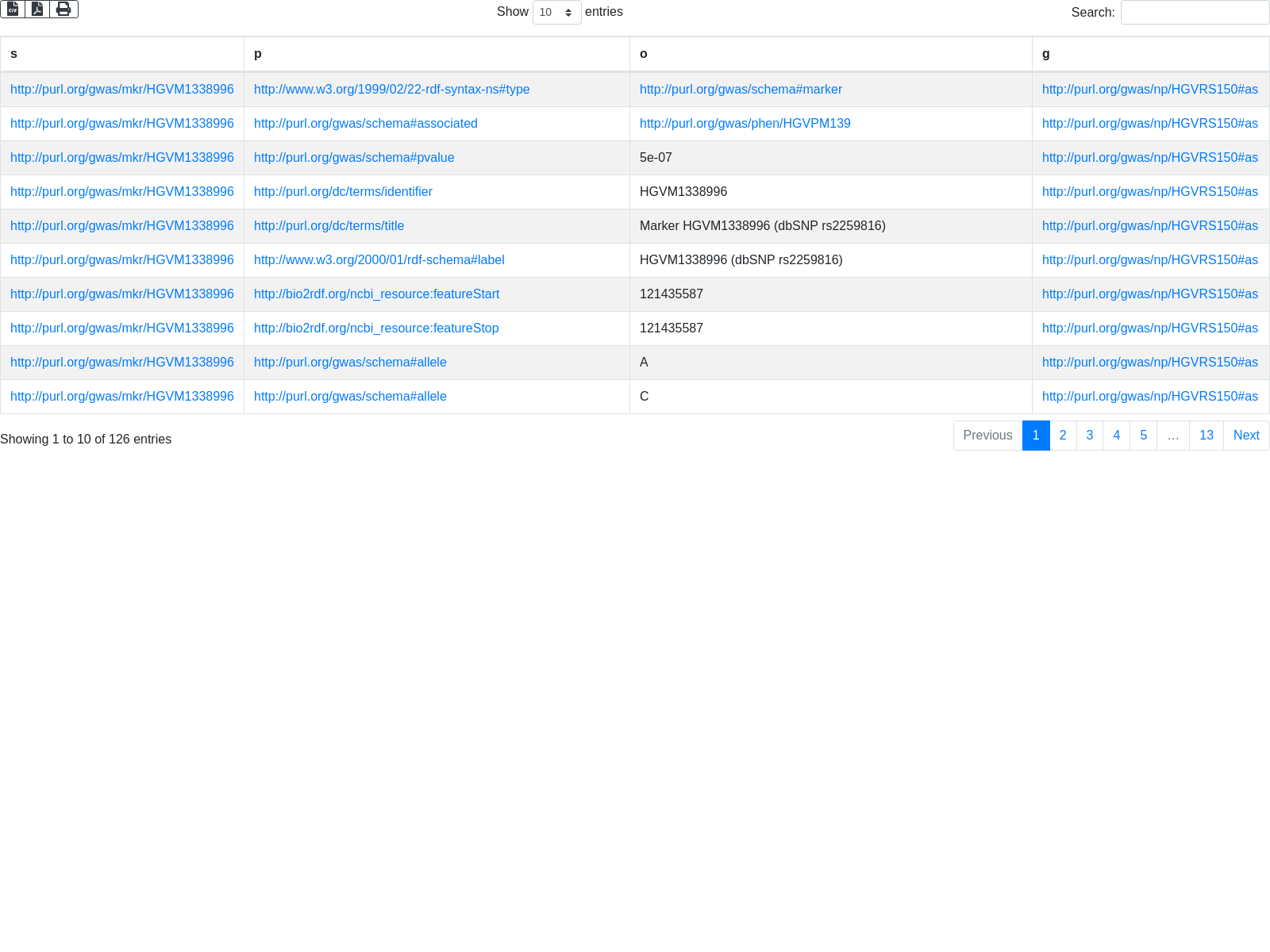Screen dimensions: 1270x952
Task: Click the Next pagination button
Action: click(1246, 436)
